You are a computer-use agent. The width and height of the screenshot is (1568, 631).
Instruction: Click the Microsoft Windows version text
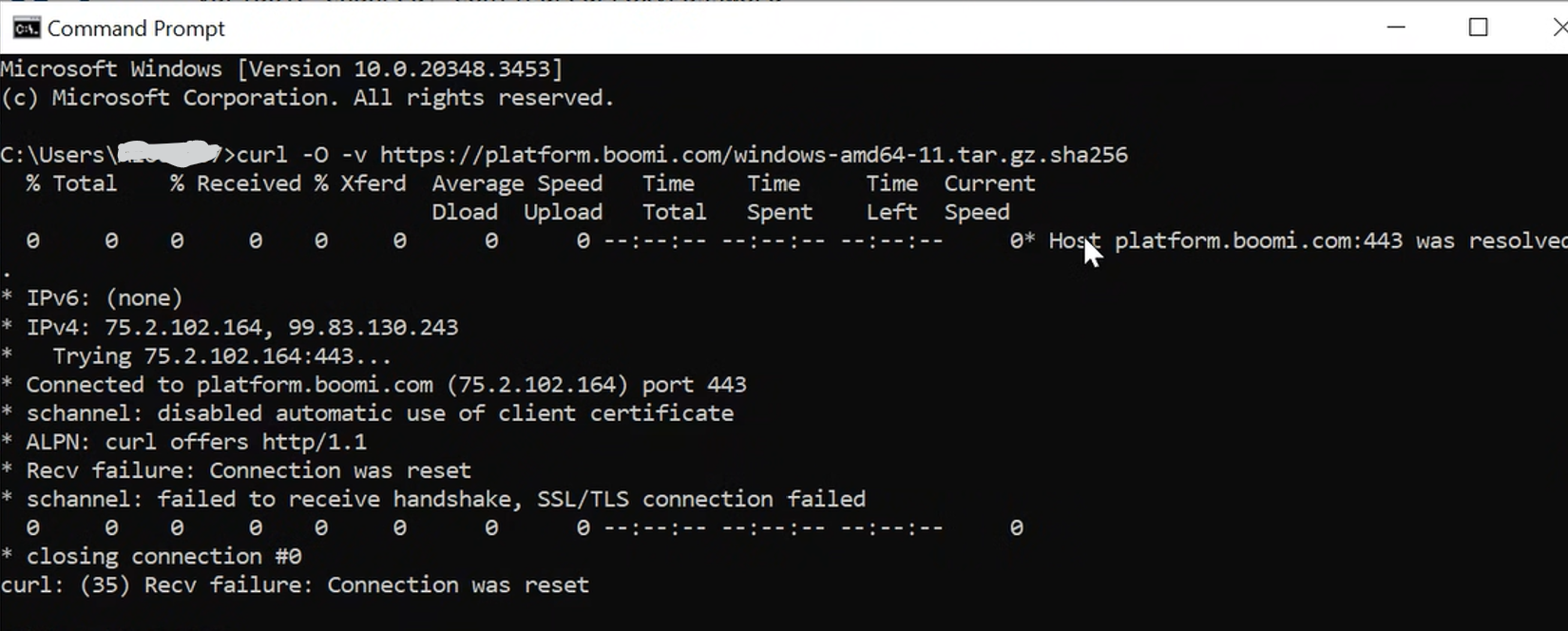pyautogui.click(x=280, y=67)
